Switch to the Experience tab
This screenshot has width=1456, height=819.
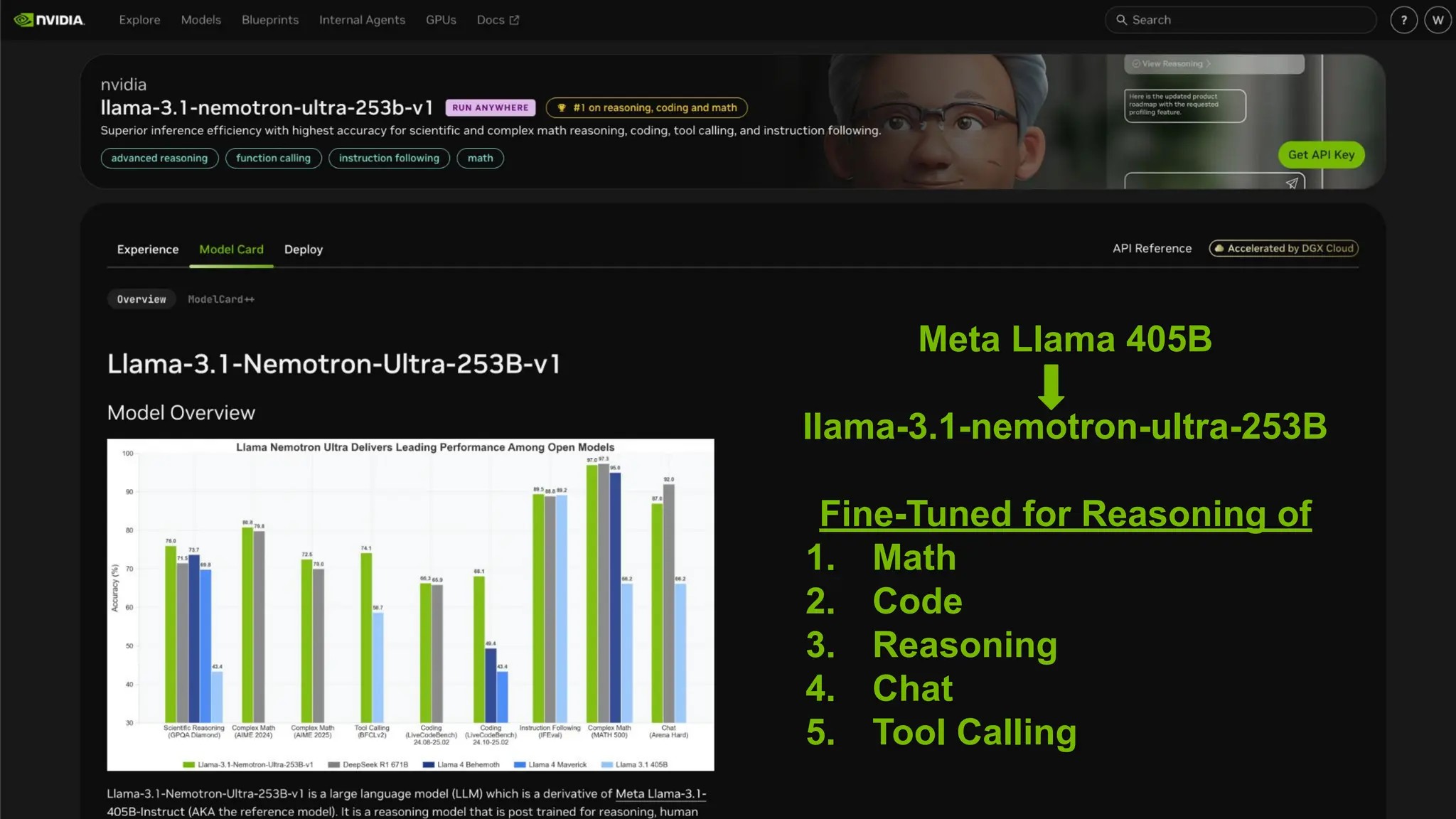pyautogui.click(x=148, y=250)
